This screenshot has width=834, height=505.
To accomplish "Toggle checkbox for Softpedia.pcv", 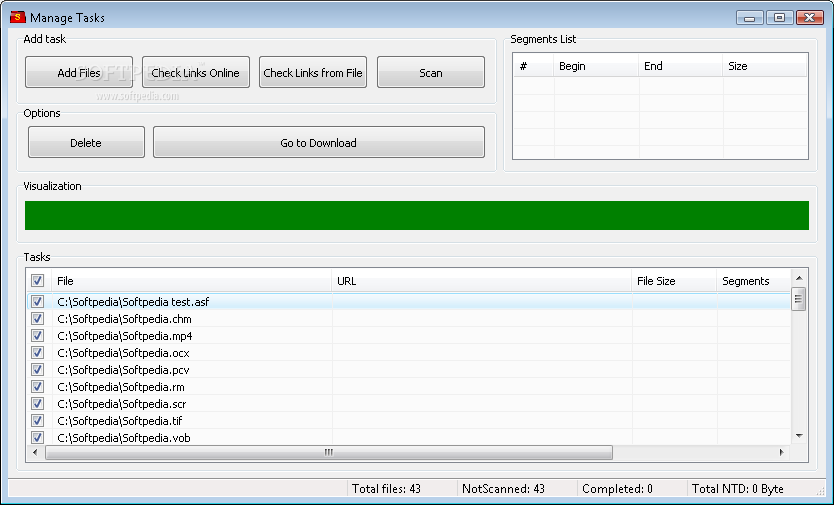I will [37, 370].
